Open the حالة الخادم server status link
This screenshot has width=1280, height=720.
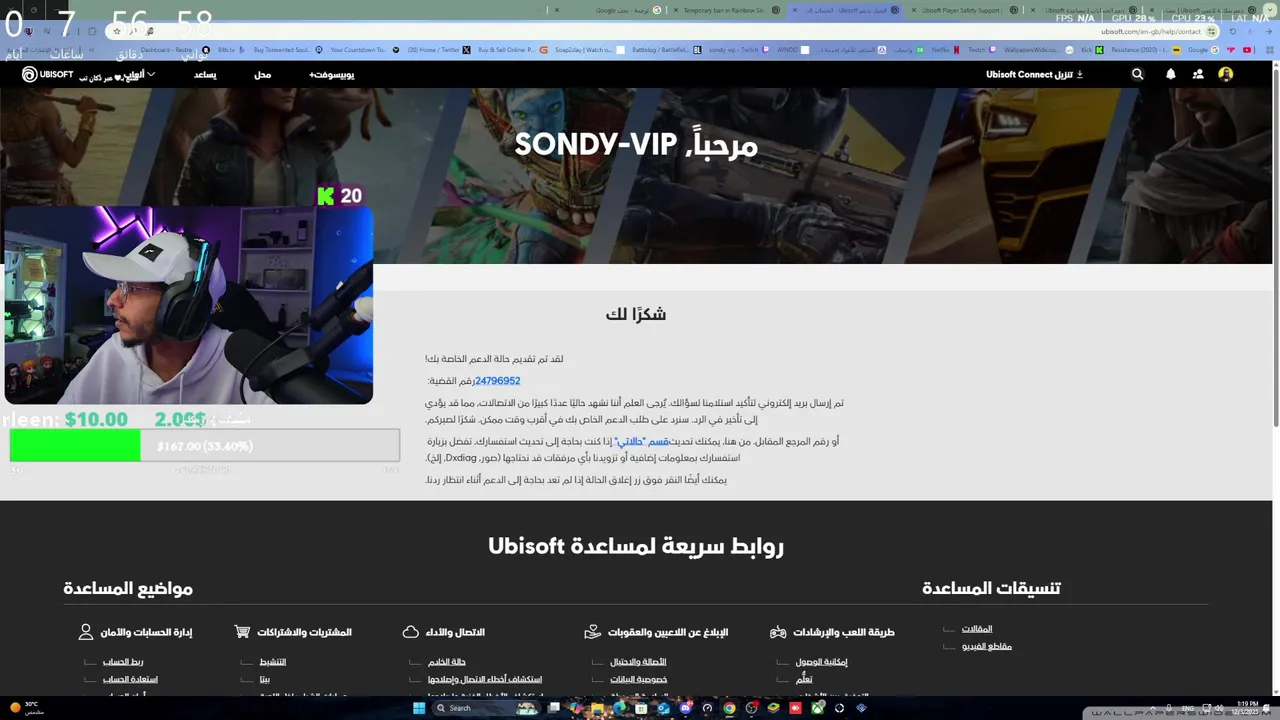pyautogui.click(x=447, y=662)
